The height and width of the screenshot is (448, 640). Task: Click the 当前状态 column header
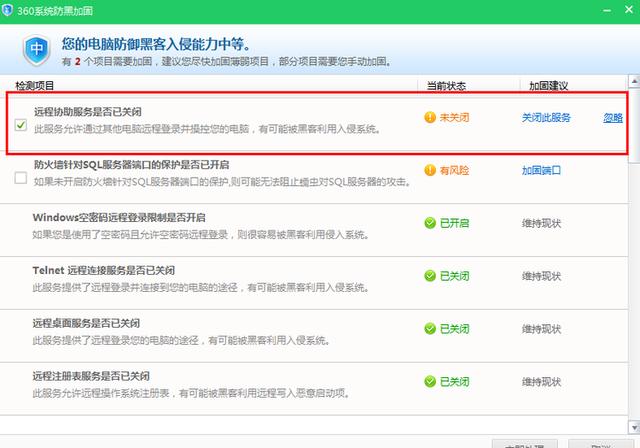[446, 86]
